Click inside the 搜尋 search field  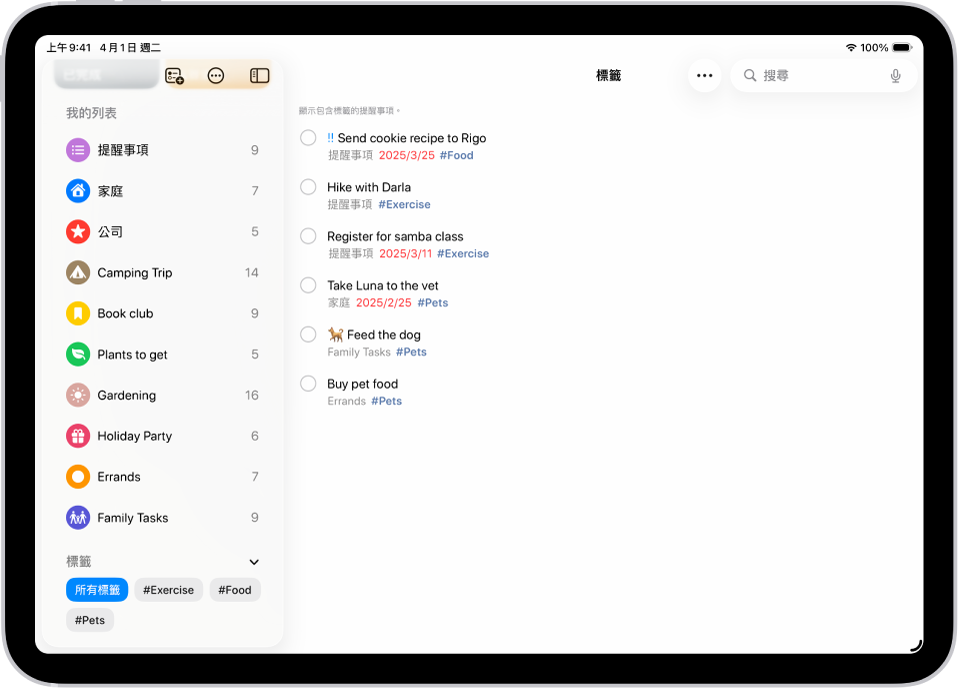810,75
